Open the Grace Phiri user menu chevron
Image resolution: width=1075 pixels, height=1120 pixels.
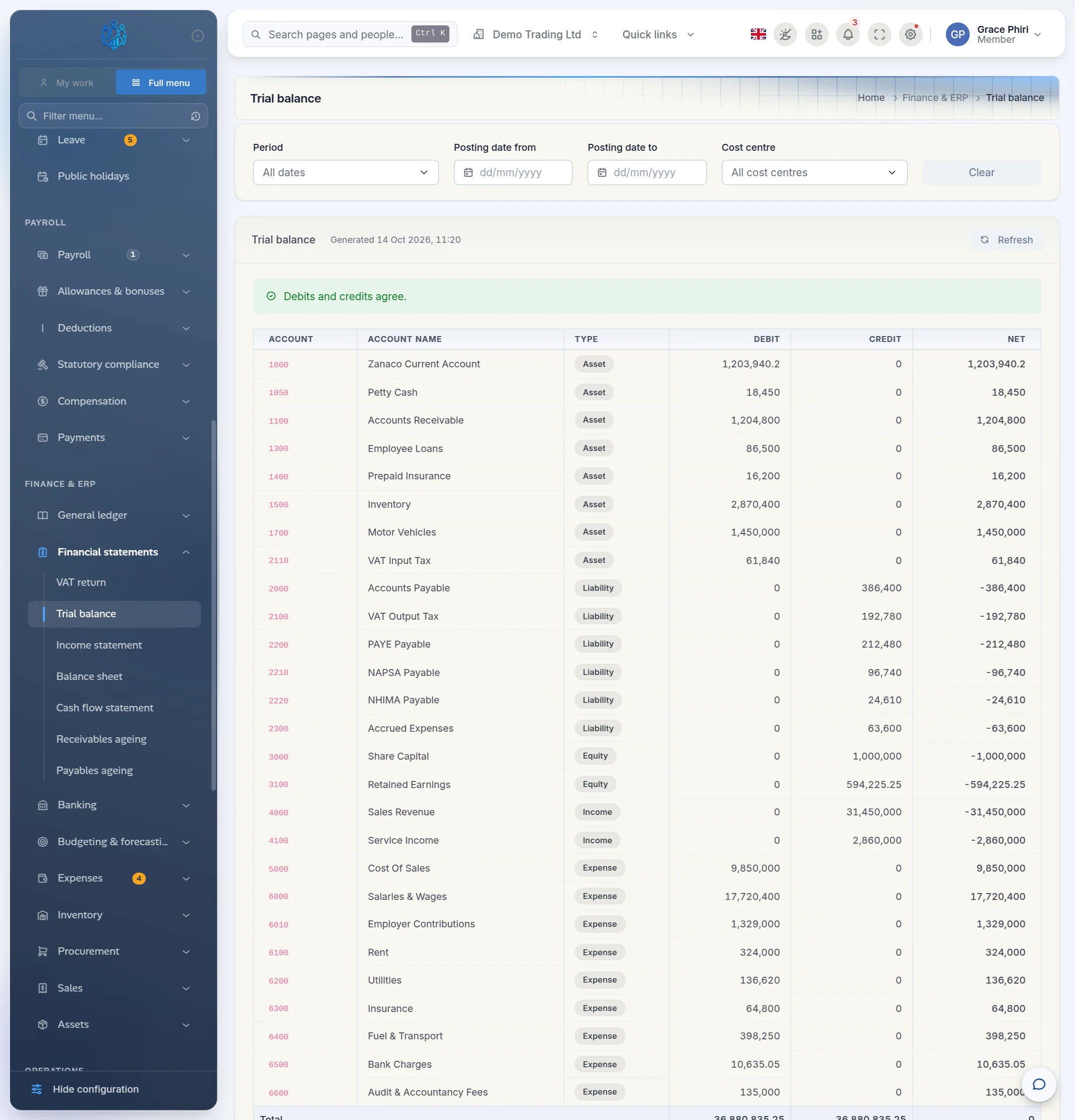1038,34
